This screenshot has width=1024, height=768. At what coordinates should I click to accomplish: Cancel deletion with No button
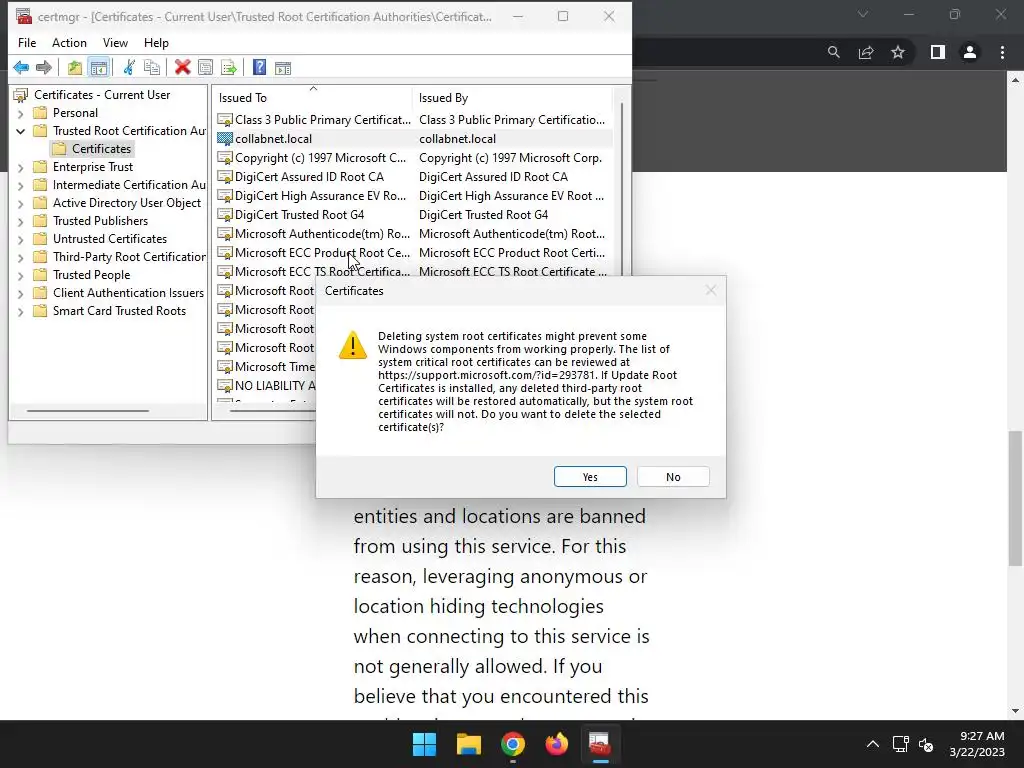673,477
